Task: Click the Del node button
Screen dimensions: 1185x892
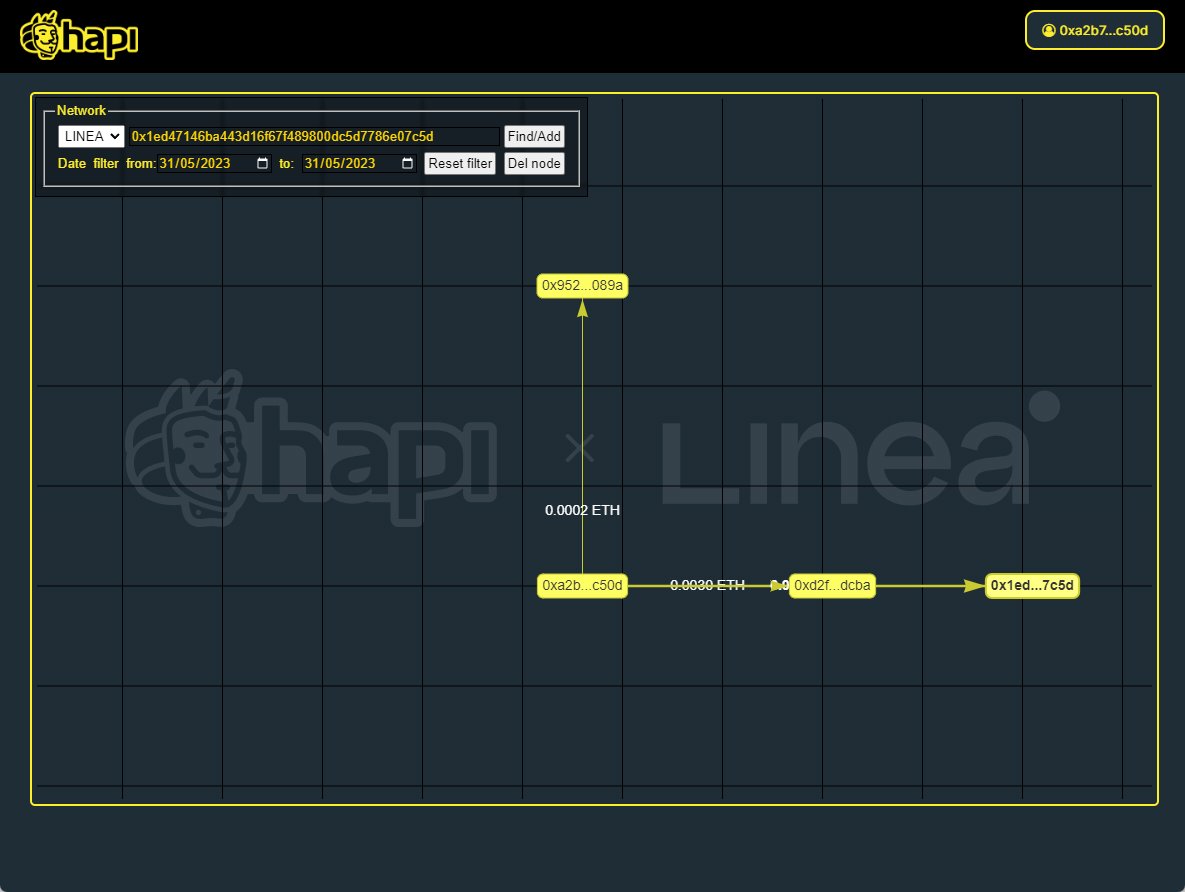Action: tap(534, 163)
